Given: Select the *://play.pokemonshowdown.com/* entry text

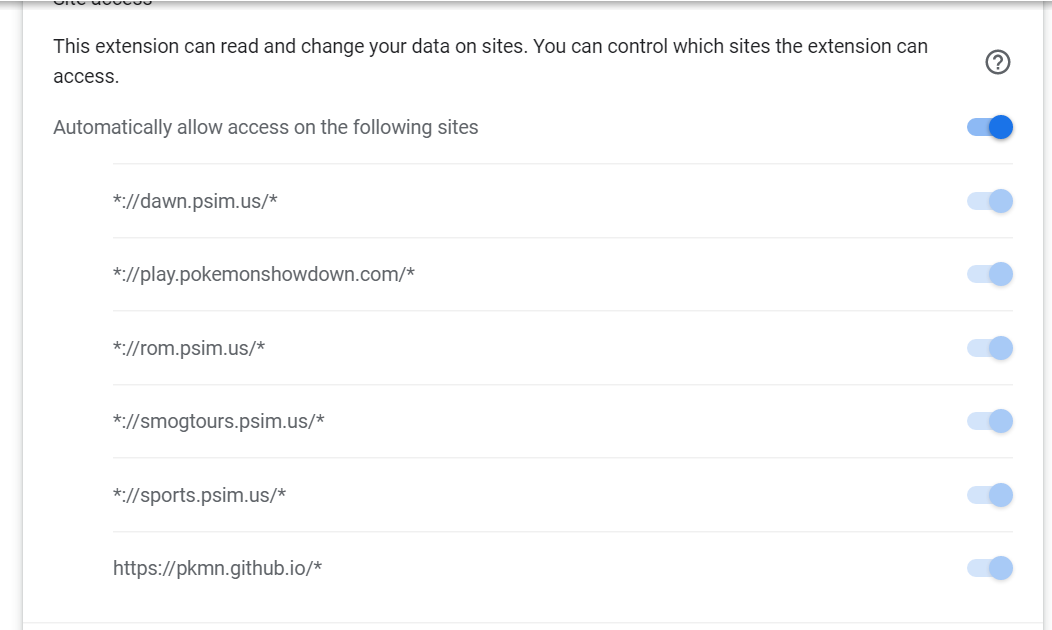Looking at the screenshot, I should [264, 274].
